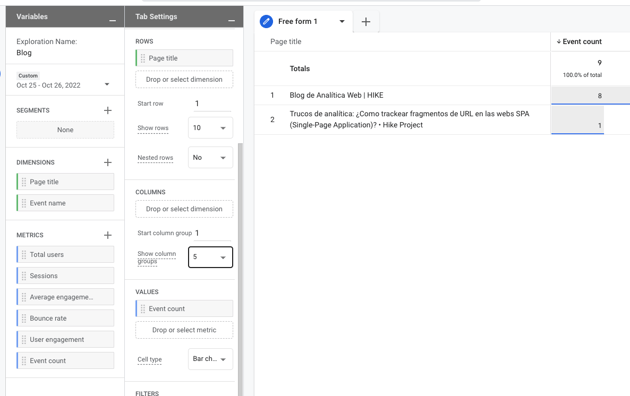Change the Nested rows dropdown
This screenshot has width=630, height=396.
210,157
